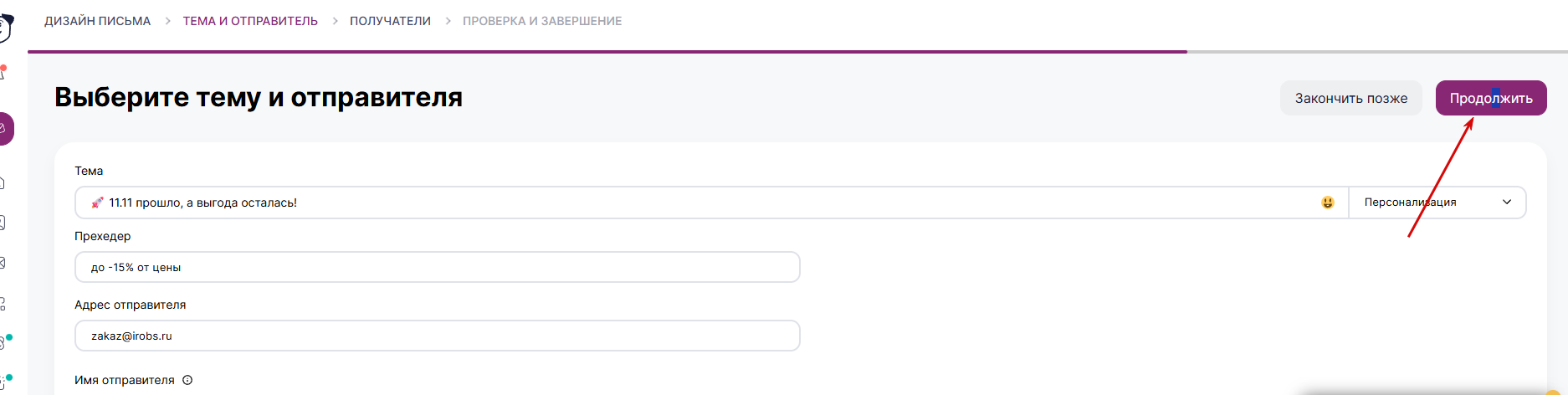The height and width of the screenshot is (395, 1568).
Task: Click into the Прехедер text field
Action: [437, 268]
